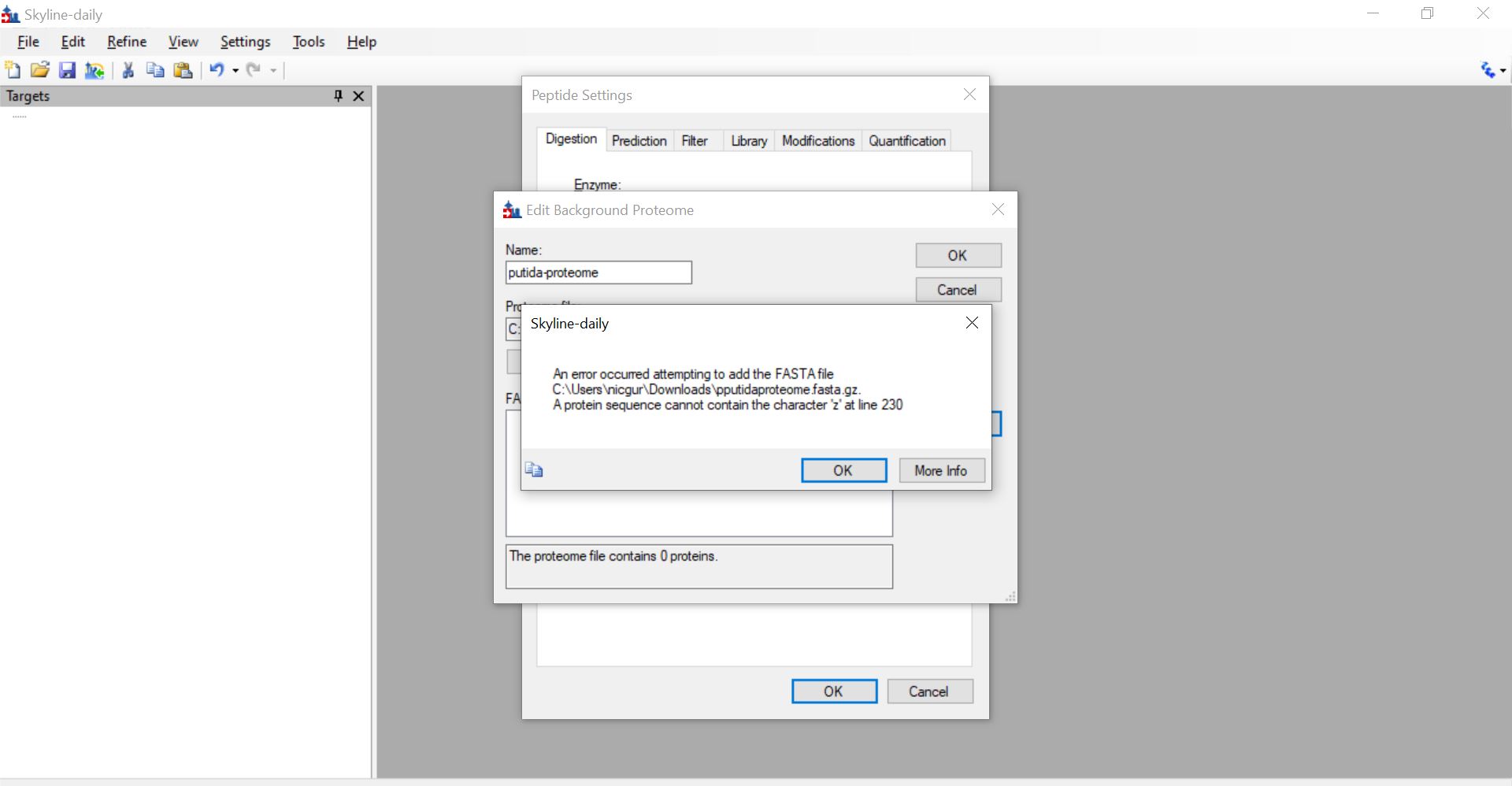The height and width of the screenshot is (786, 1512).
Task: Select the Library tab
Action: click(748, 141)
